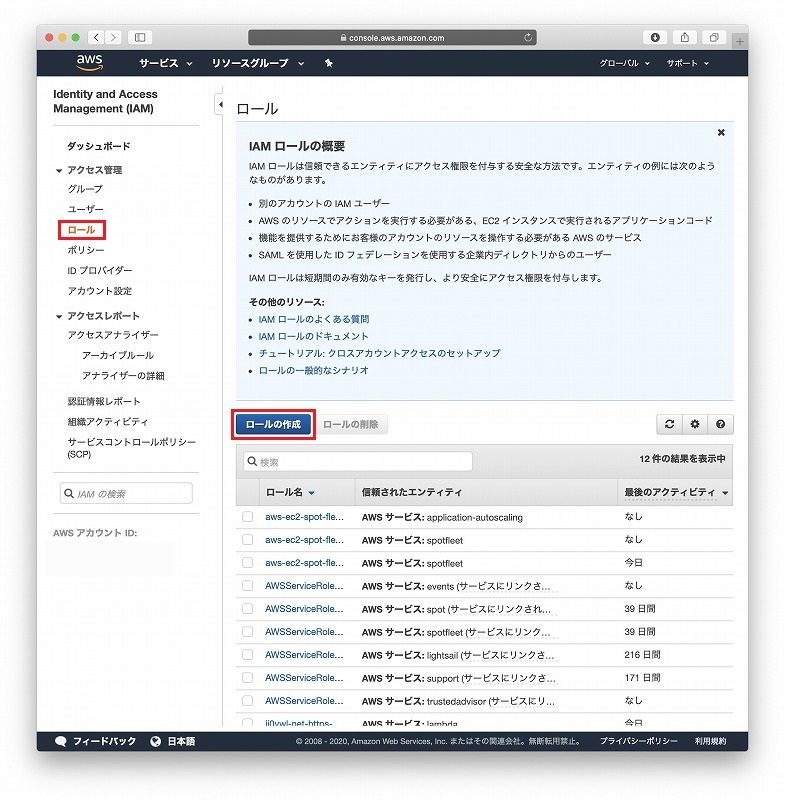Open ID プロバイダー in sidebar
785x800 pixels.
pyautogui.click(x=99, y=270)
